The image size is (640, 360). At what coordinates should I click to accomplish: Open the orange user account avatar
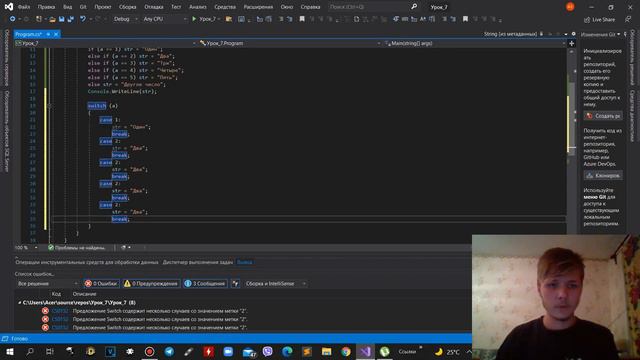pos(570,7)
